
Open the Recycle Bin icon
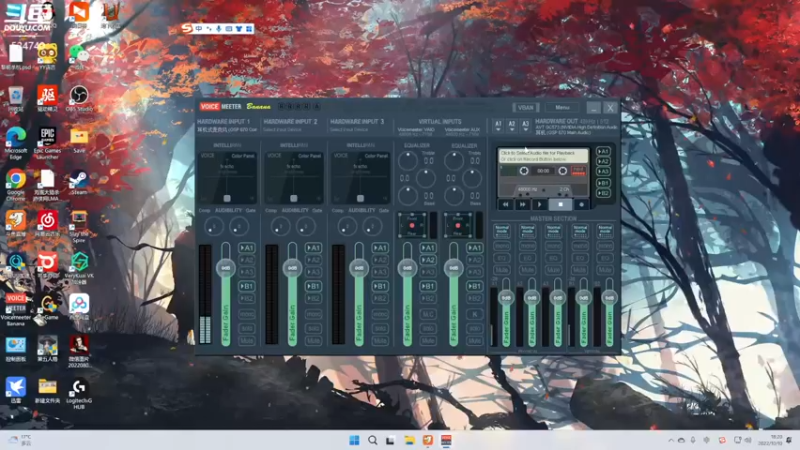(16, 98)
